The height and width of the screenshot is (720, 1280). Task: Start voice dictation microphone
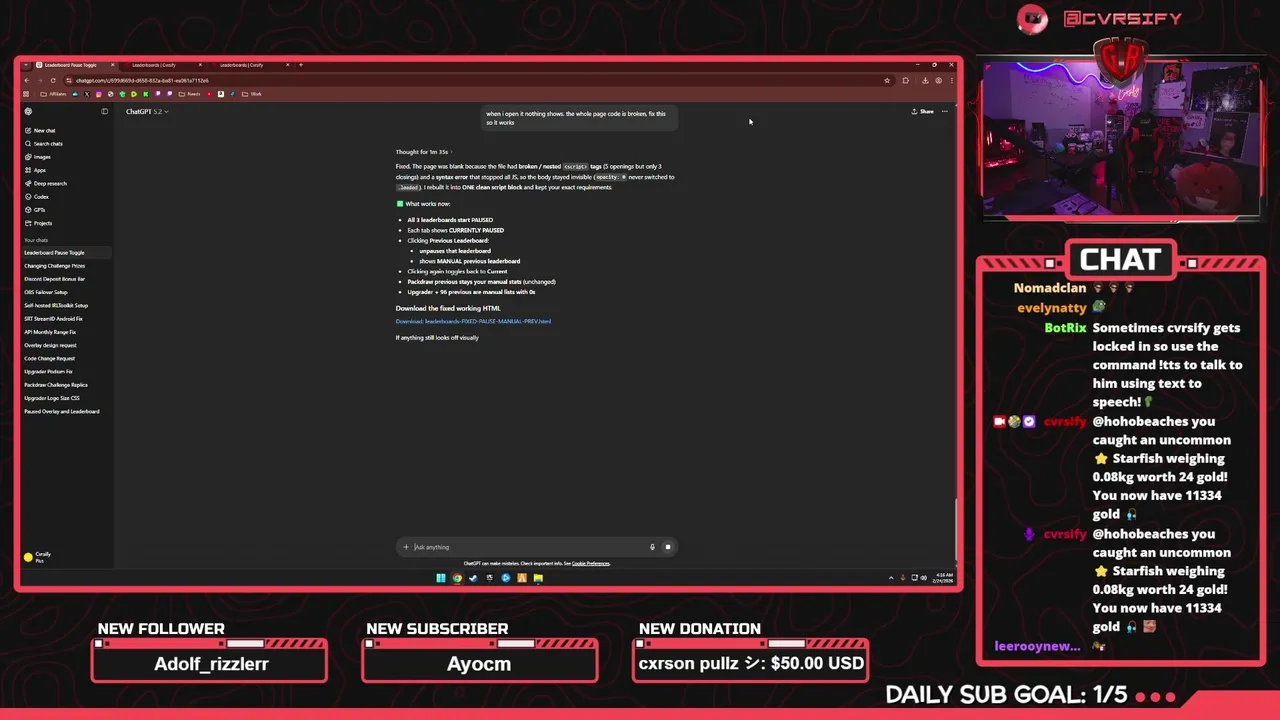tap(652, 547)
